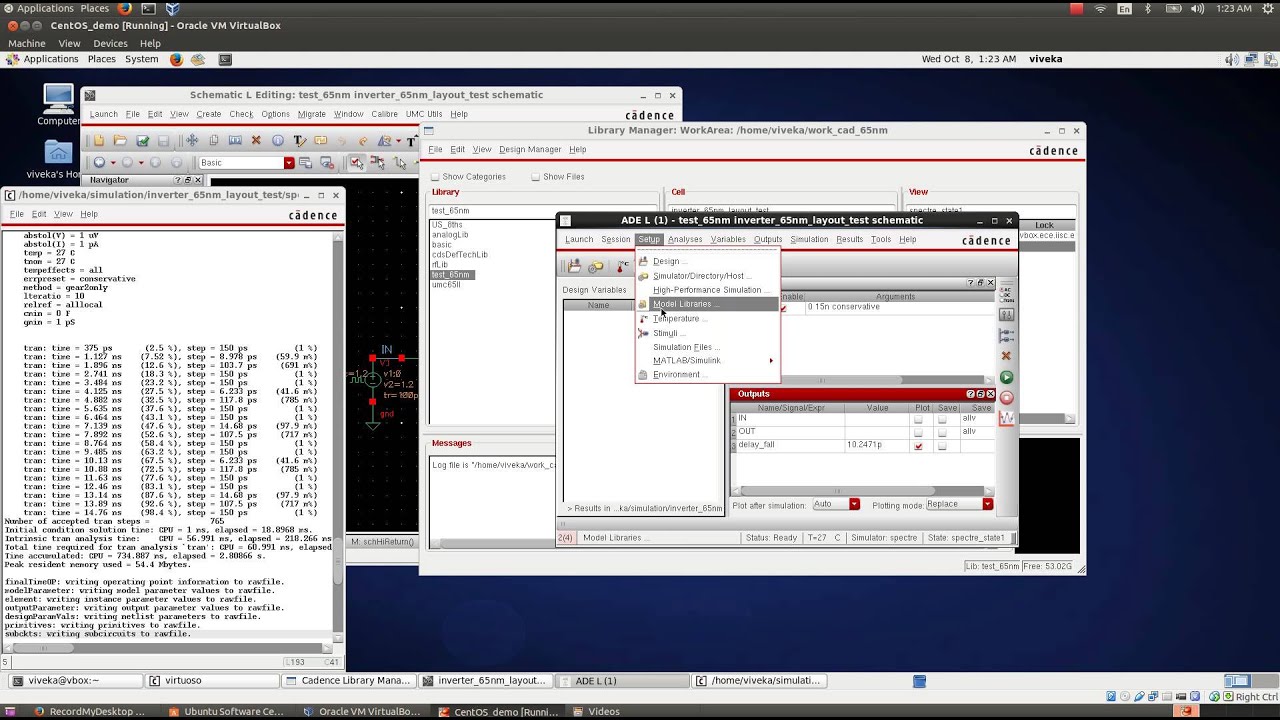Open ADE Results menu
Image resolution: width=1280 pixels, height=720 pixels.
(849, 240)
